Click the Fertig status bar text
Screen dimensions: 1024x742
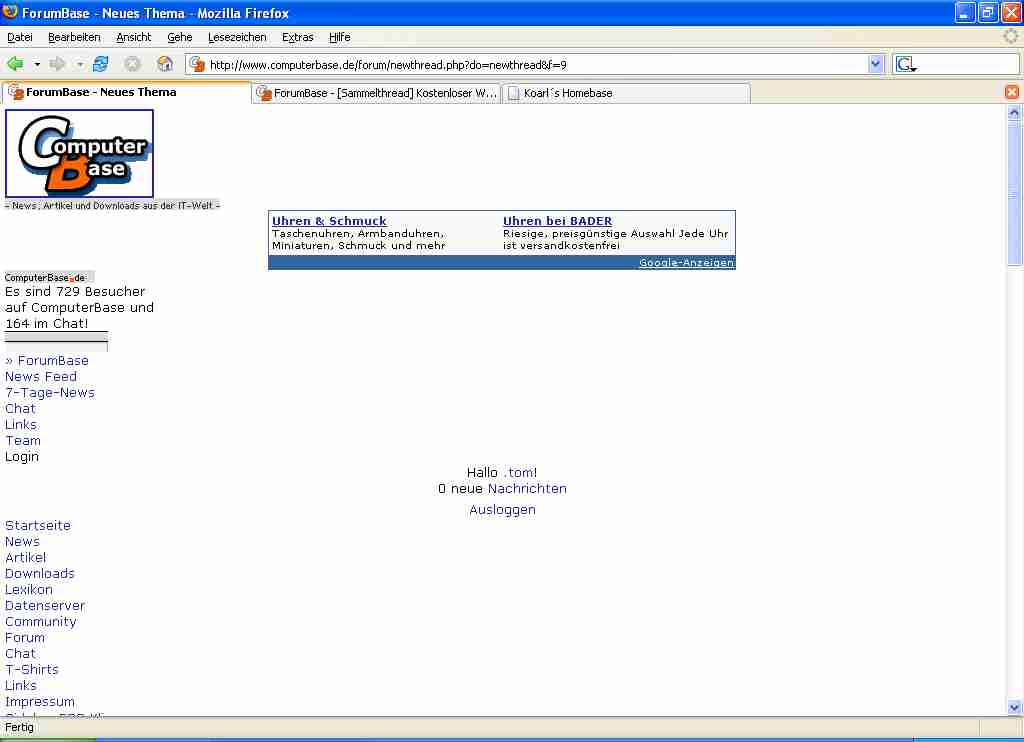coord(19,727)
